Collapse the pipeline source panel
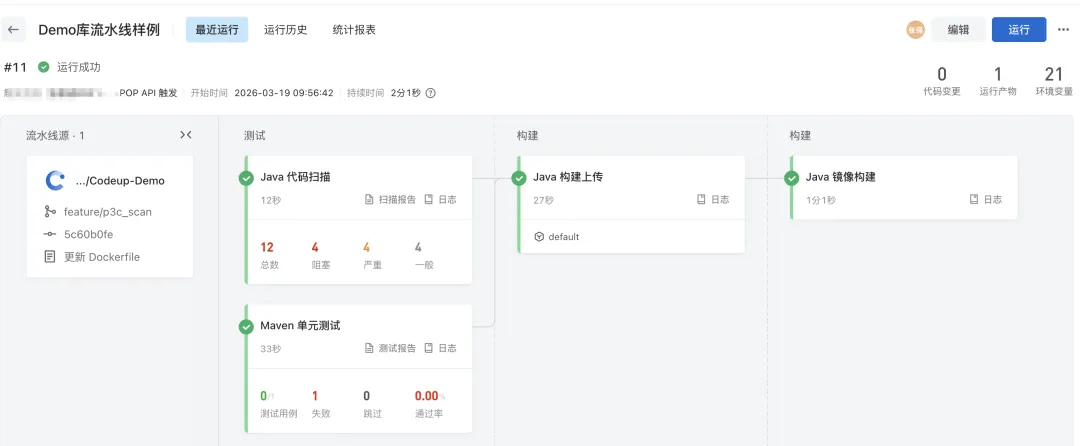Screen dimensions: 1080x446 click(186, 135)
